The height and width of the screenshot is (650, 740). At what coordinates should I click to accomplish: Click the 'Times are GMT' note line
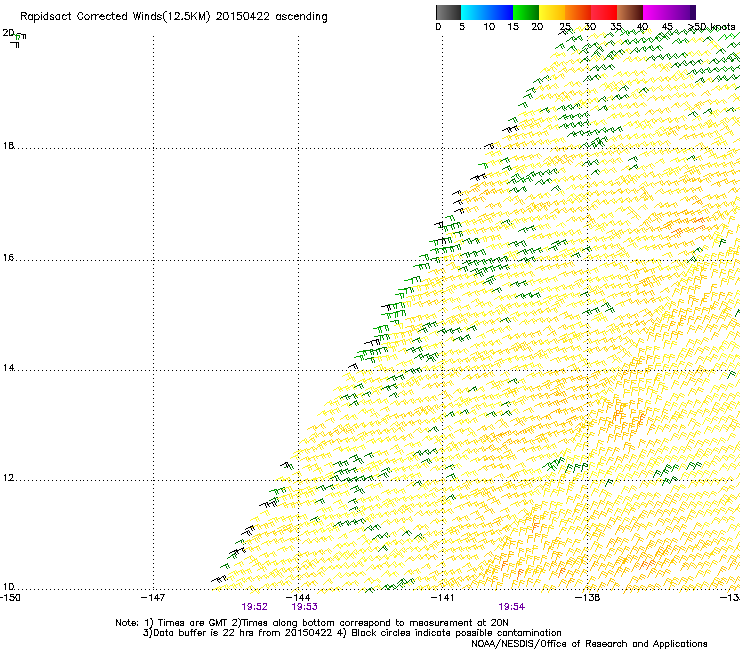[x=312, y=623]
